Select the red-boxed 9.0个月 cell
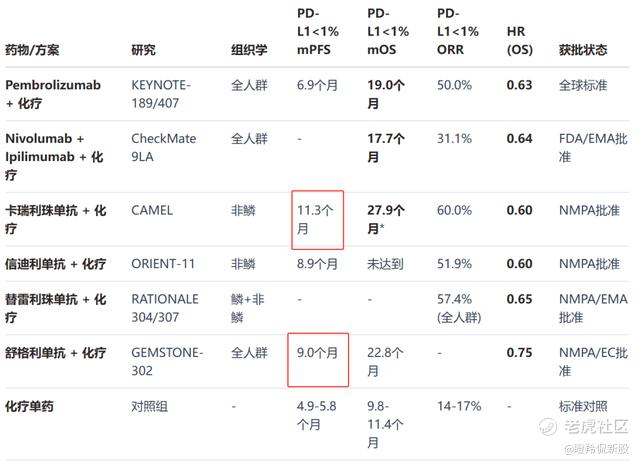Screen dimensions: 640x463 (x=318, y=353)
